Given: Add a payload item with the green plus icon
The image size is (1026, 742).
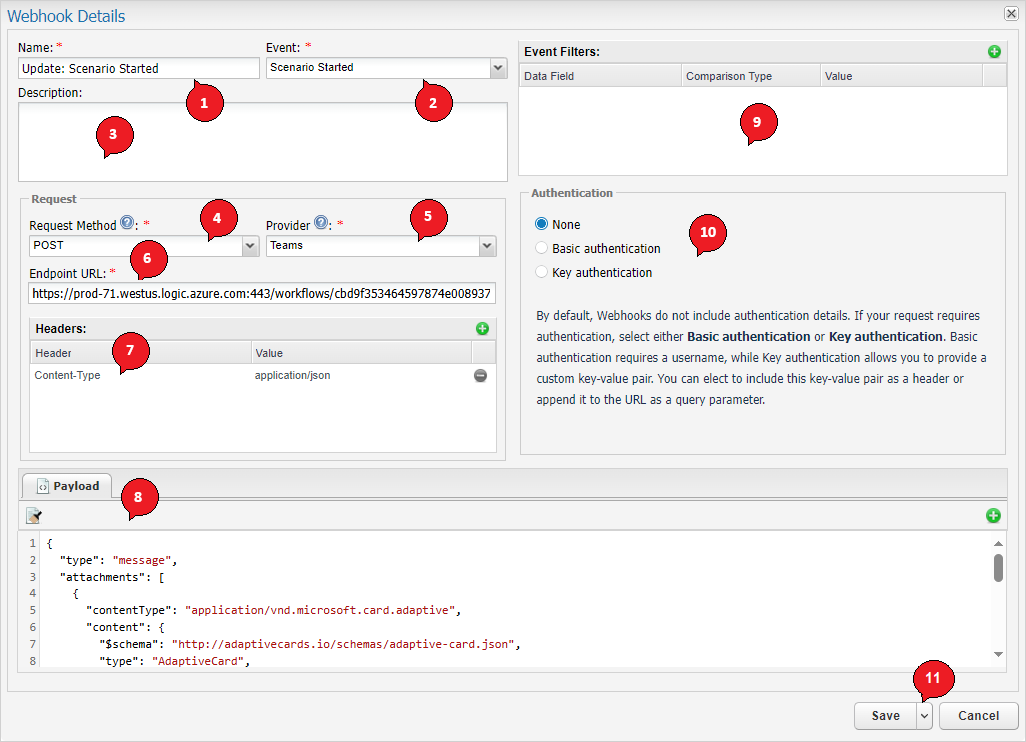Looking at the screenshot, I should click(x=993, y=515).
